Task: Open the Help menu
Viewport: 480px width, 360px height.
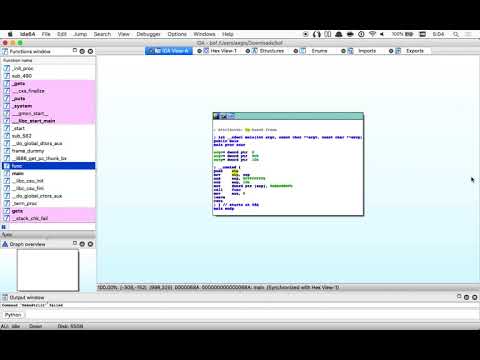Action: tap(228, 34)
